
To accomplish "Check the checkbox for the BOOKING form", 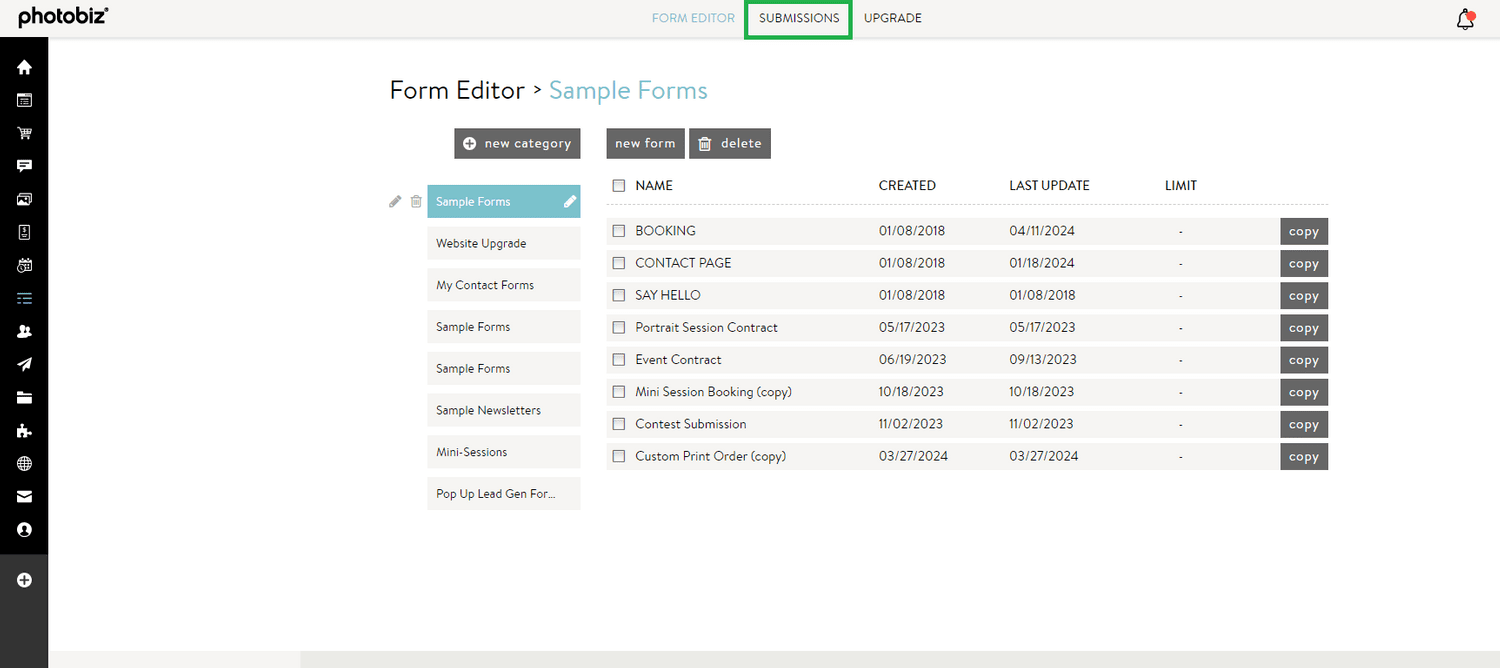I will tap(618, 231).
